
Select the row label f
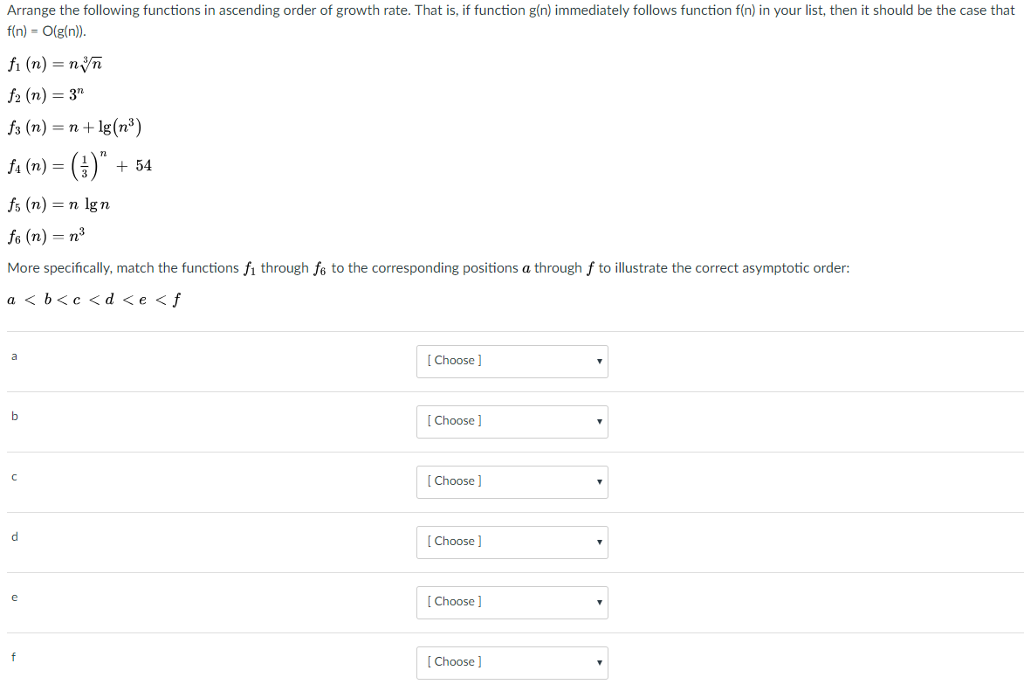[13, 656]
